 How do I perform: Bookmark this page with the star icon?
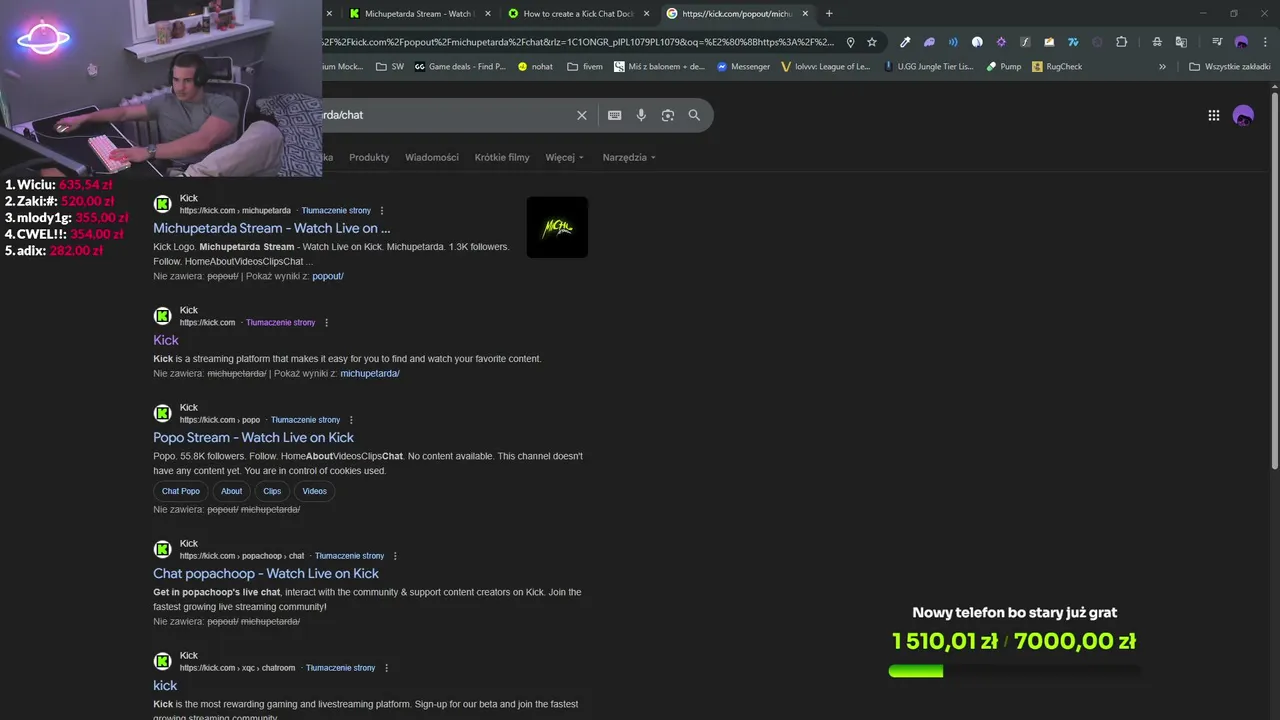872,42
